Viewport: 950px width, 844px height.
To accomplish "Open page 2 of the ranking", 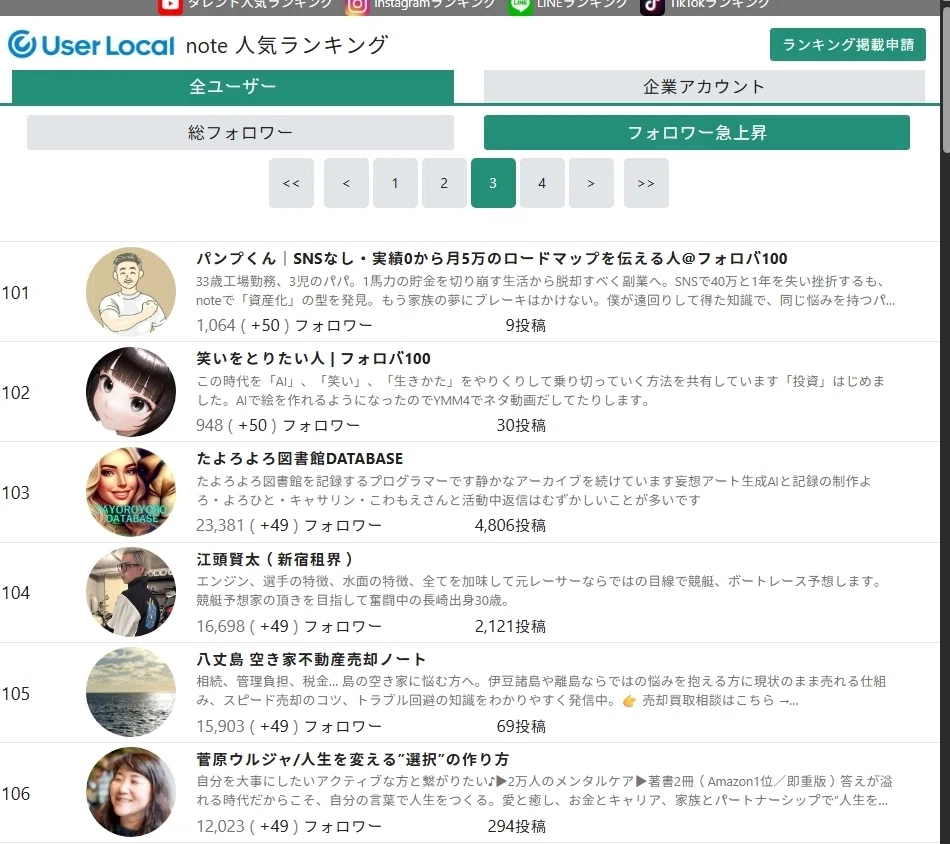I will click(x=444, y=183).
